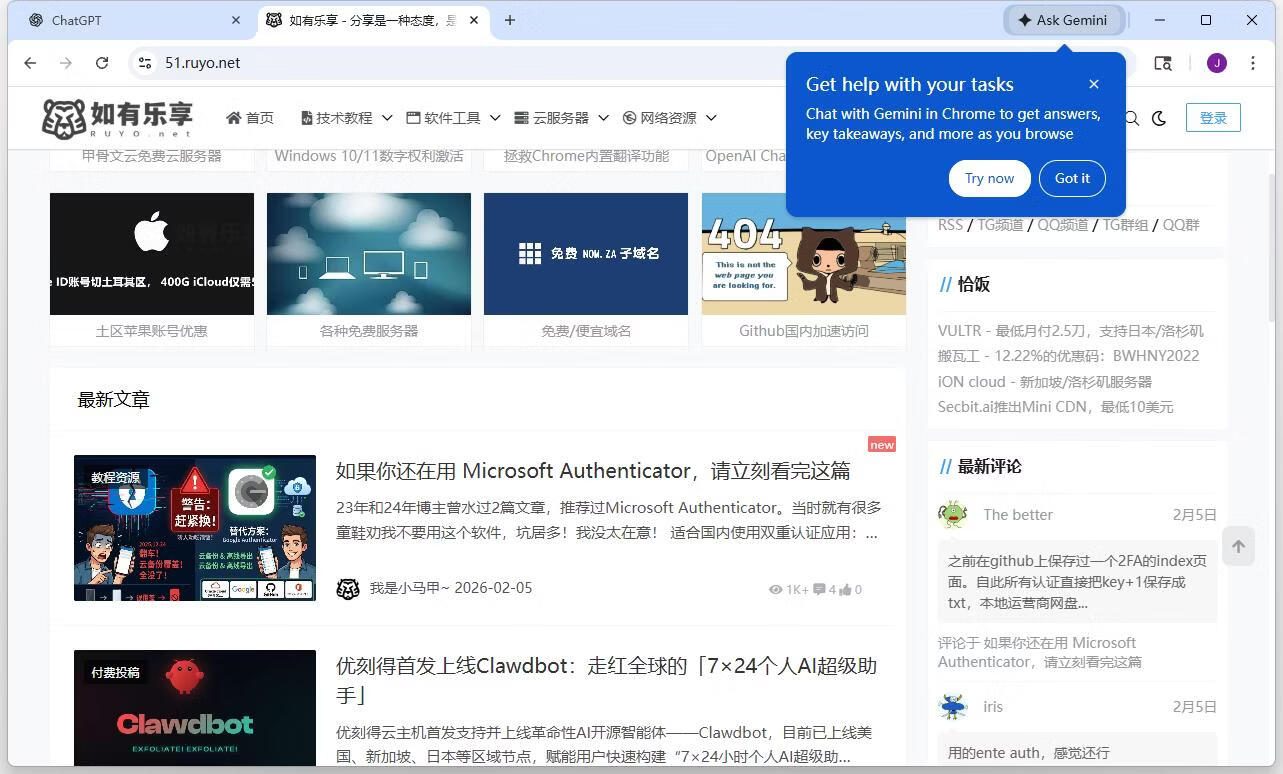Screen dimensions: 1283x774
Task: Open Chrome's three-dot menu
Action: tap(1252, 63)
